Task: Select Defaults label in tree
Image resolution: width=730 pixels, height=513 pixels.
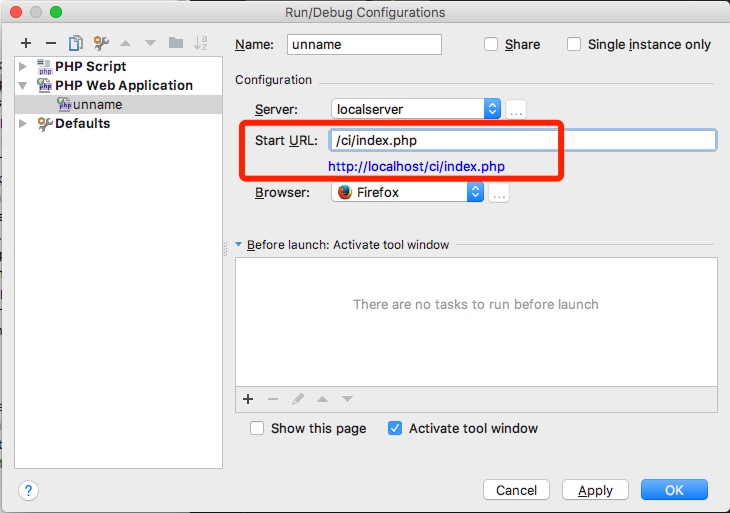Action: [82, 123]
